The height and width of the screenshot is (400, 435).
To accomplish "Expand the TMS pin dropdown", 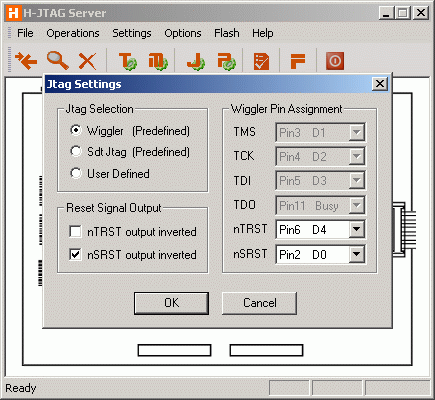I will 357,132.
